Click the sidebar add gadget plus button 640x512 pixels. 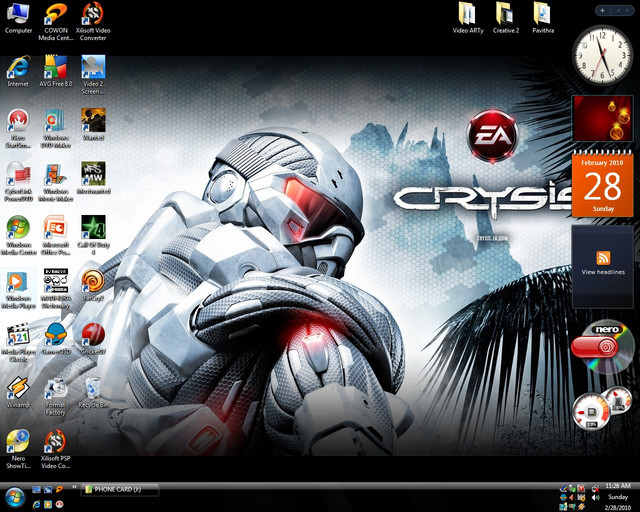[x=602, y=10]
